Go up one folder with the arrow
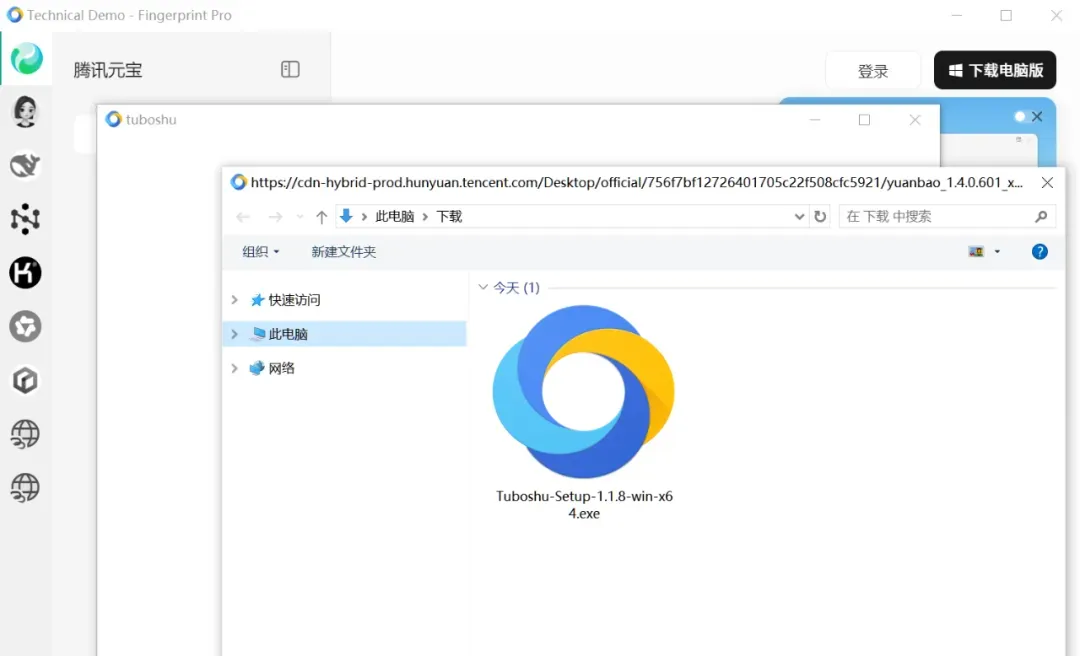Viewport: 1080px width, 656px height. (x=321, y=217)
